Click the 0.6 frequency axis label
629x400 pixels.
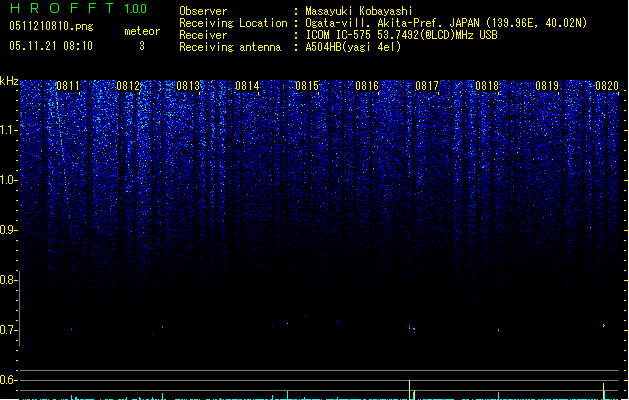[x=7, y=380]
